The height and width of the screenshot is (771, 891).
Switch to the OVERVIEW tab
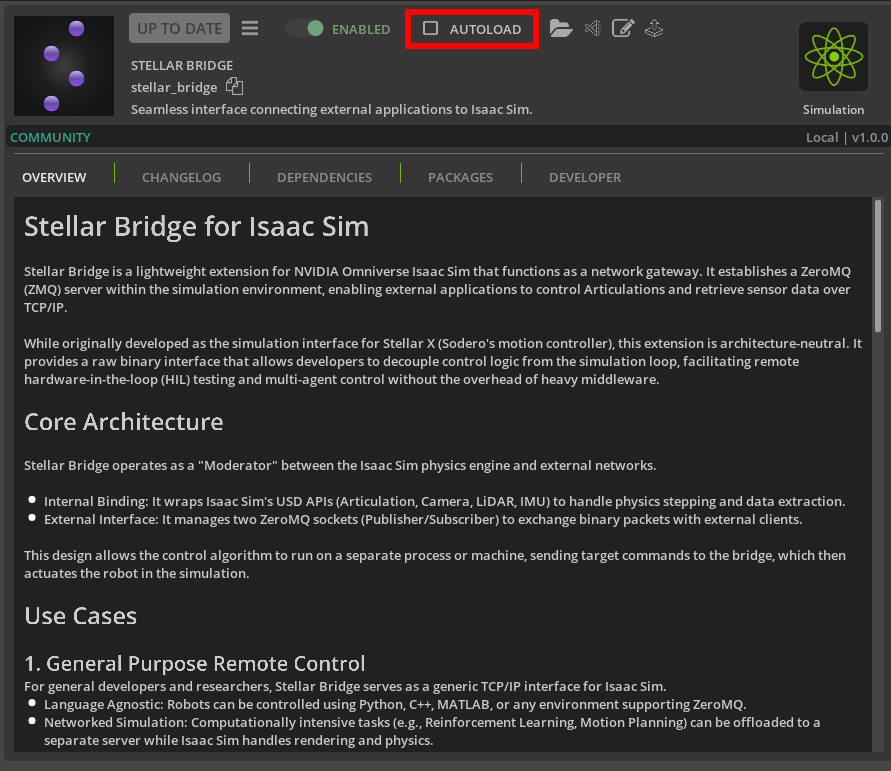[54, 177]
